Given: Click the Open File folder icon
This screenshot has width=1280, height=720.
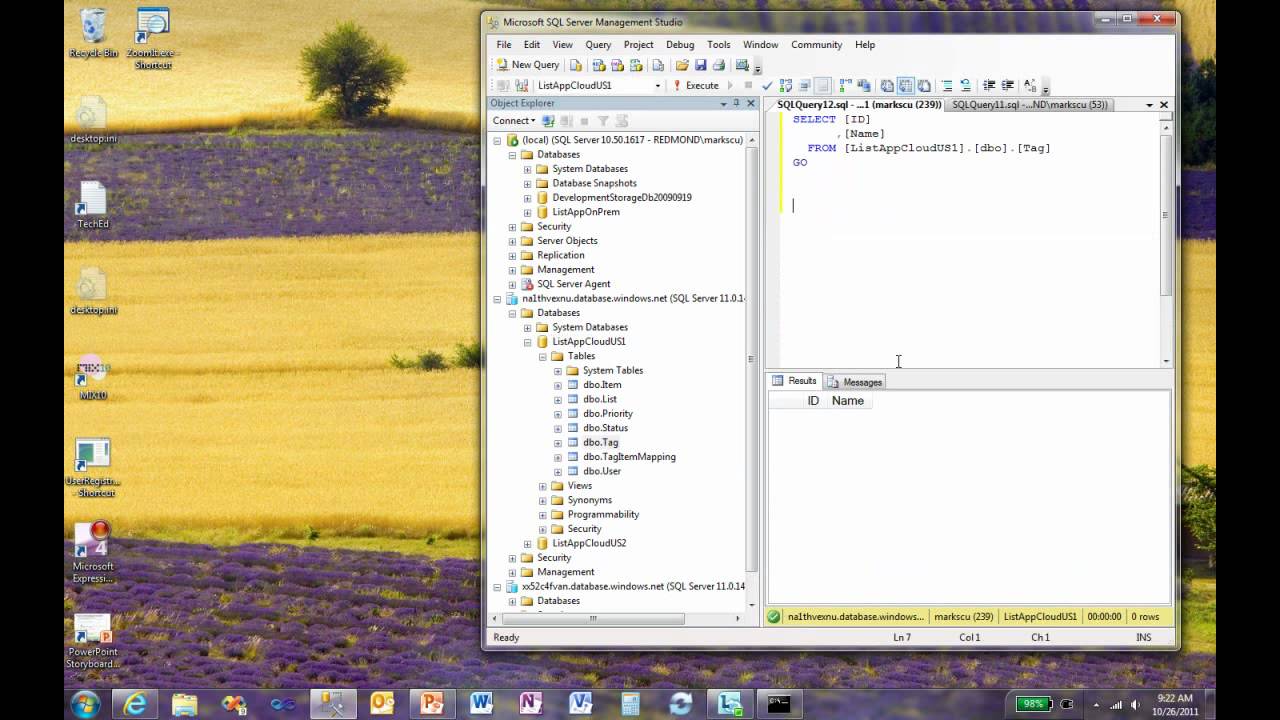Looking at the screenshot, I should pyautogui.click(x=682, y=65).
